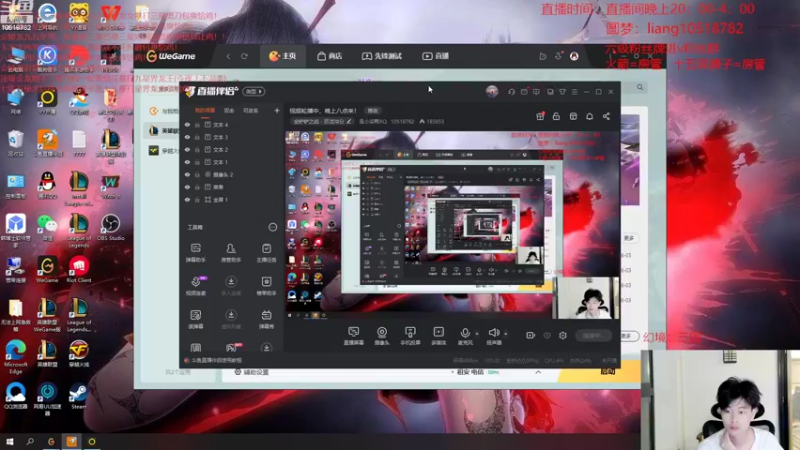Viewport: 800px width, 450px height.
Task: Open WeGame home tab 主页
Action: (x=283, y=56)
